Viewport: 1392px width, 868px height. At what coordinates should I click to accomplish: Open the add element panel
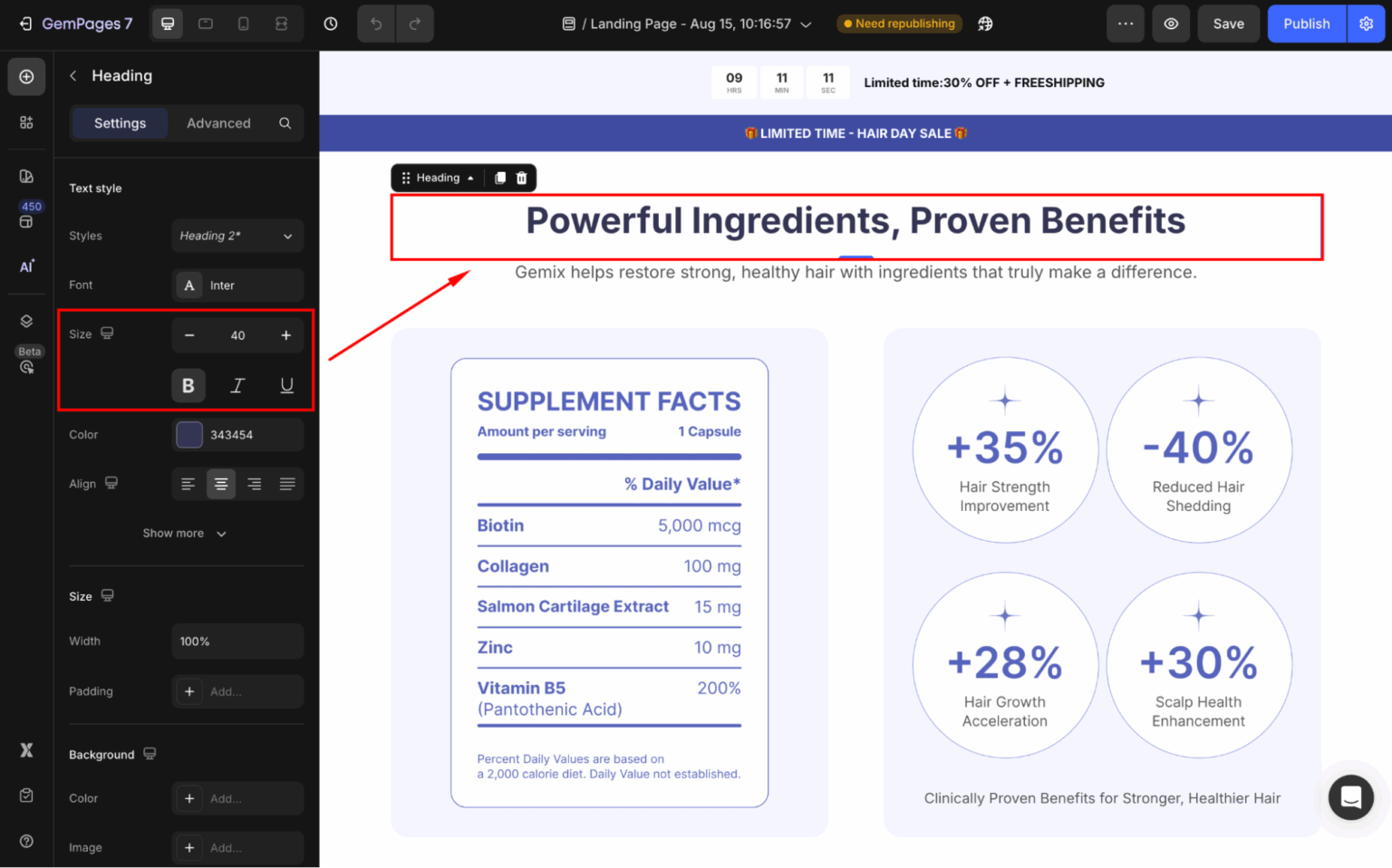click(x=26, y=76)
